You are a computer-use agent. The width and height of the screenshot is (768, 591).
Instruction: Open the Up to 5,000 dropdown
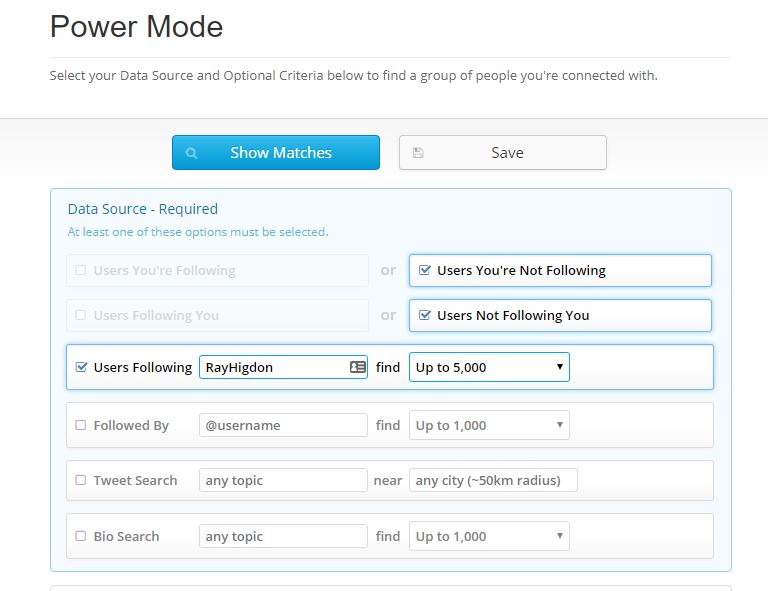(489, 367)
